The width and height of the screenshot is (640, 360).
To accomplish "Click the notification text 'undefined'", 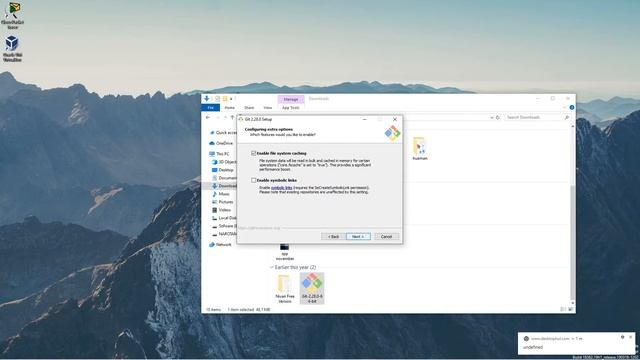I will pos(533,347).
